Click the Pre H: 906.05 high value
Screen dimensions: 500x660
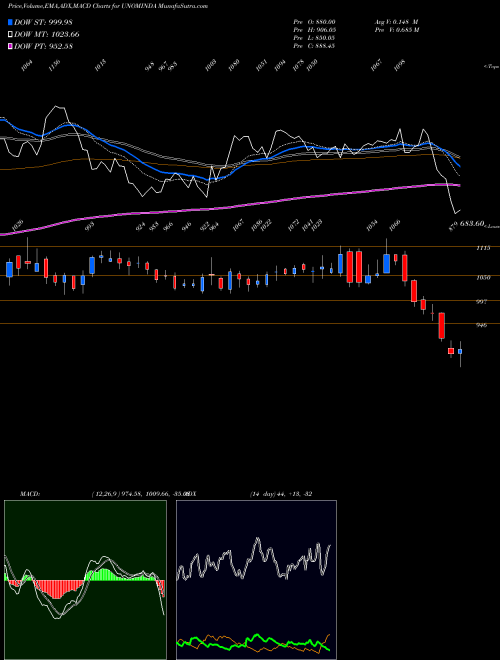(314, 30)
